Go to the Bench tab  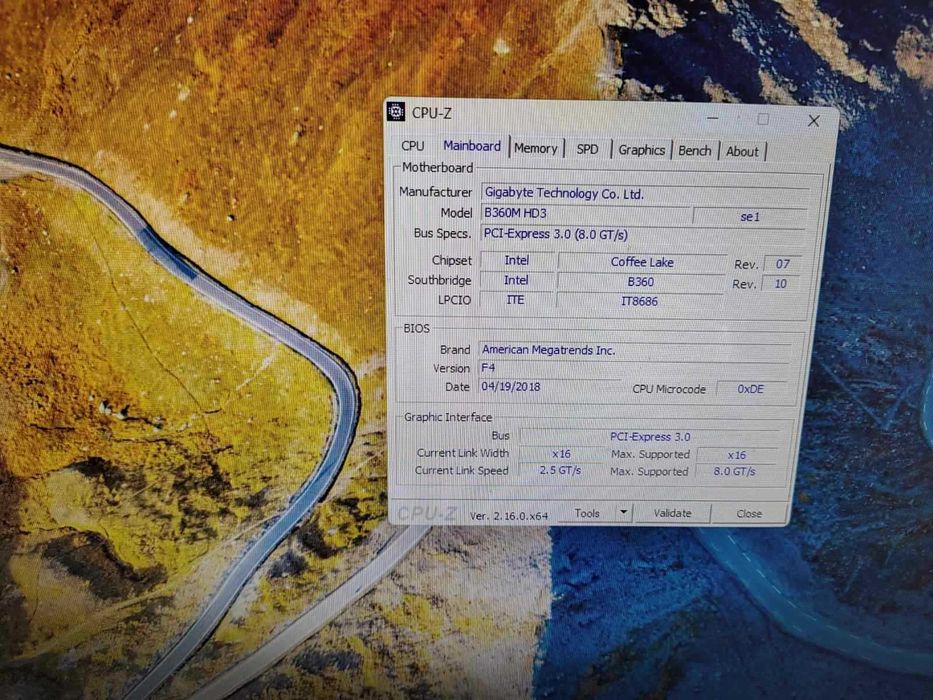pos(694,151)
